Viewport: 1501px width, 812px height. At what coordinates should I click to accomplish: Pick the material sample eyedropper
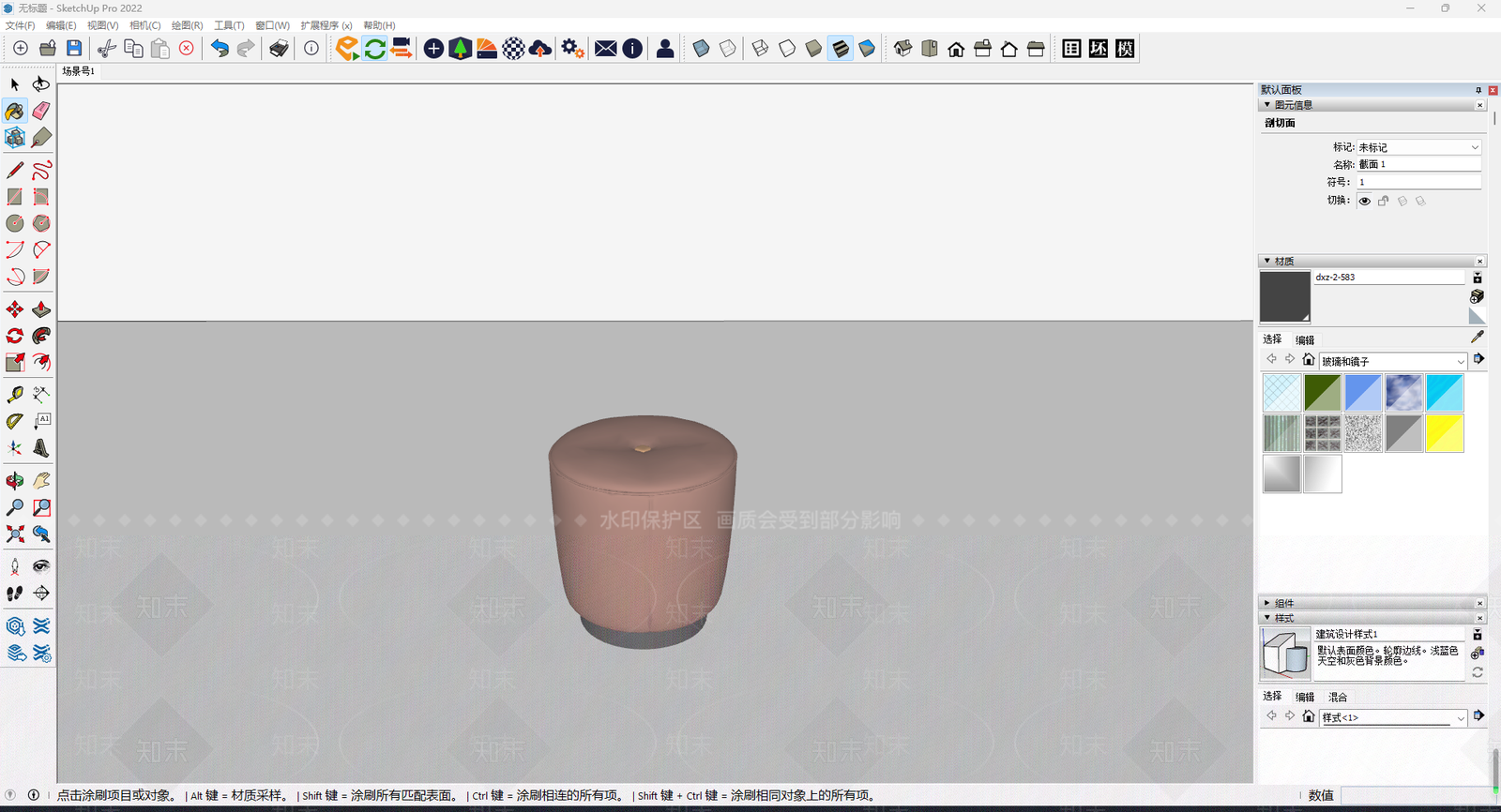tap(1477, 337)
